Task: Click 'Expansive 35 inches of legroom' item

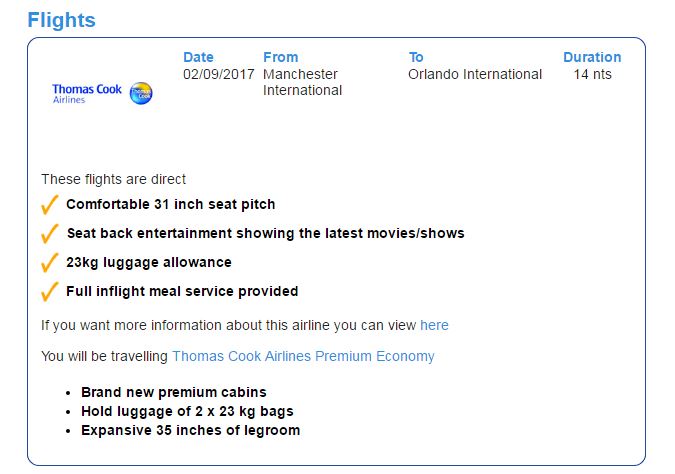Action: pos(190,430)
